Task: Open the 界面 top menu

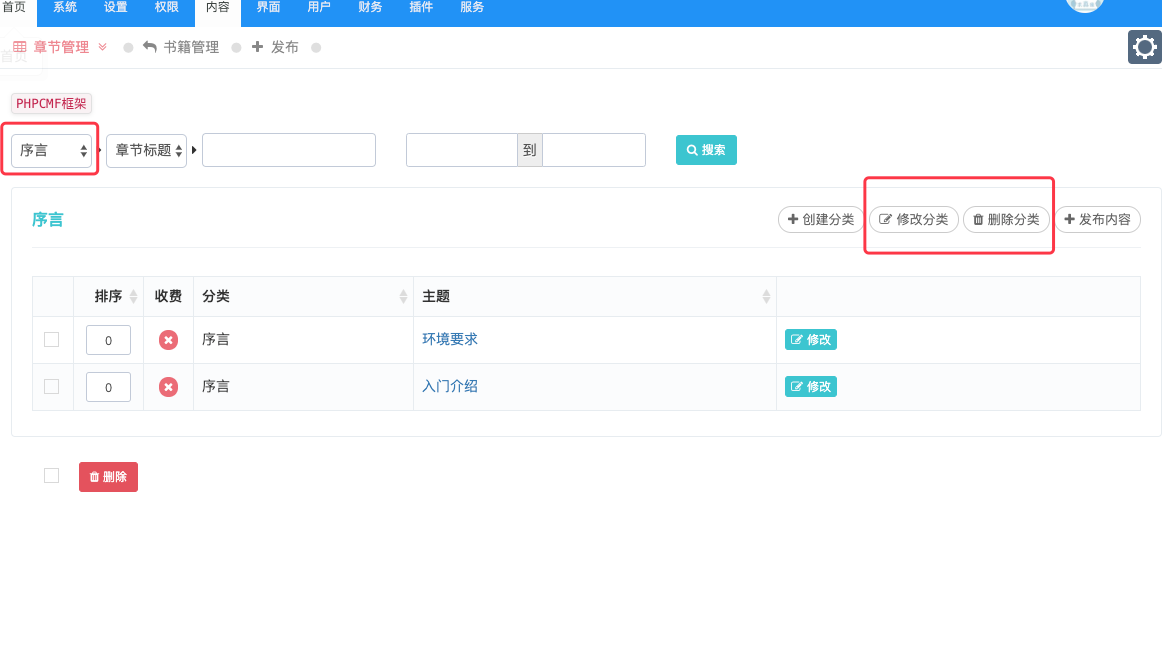Action: (268, 7)
